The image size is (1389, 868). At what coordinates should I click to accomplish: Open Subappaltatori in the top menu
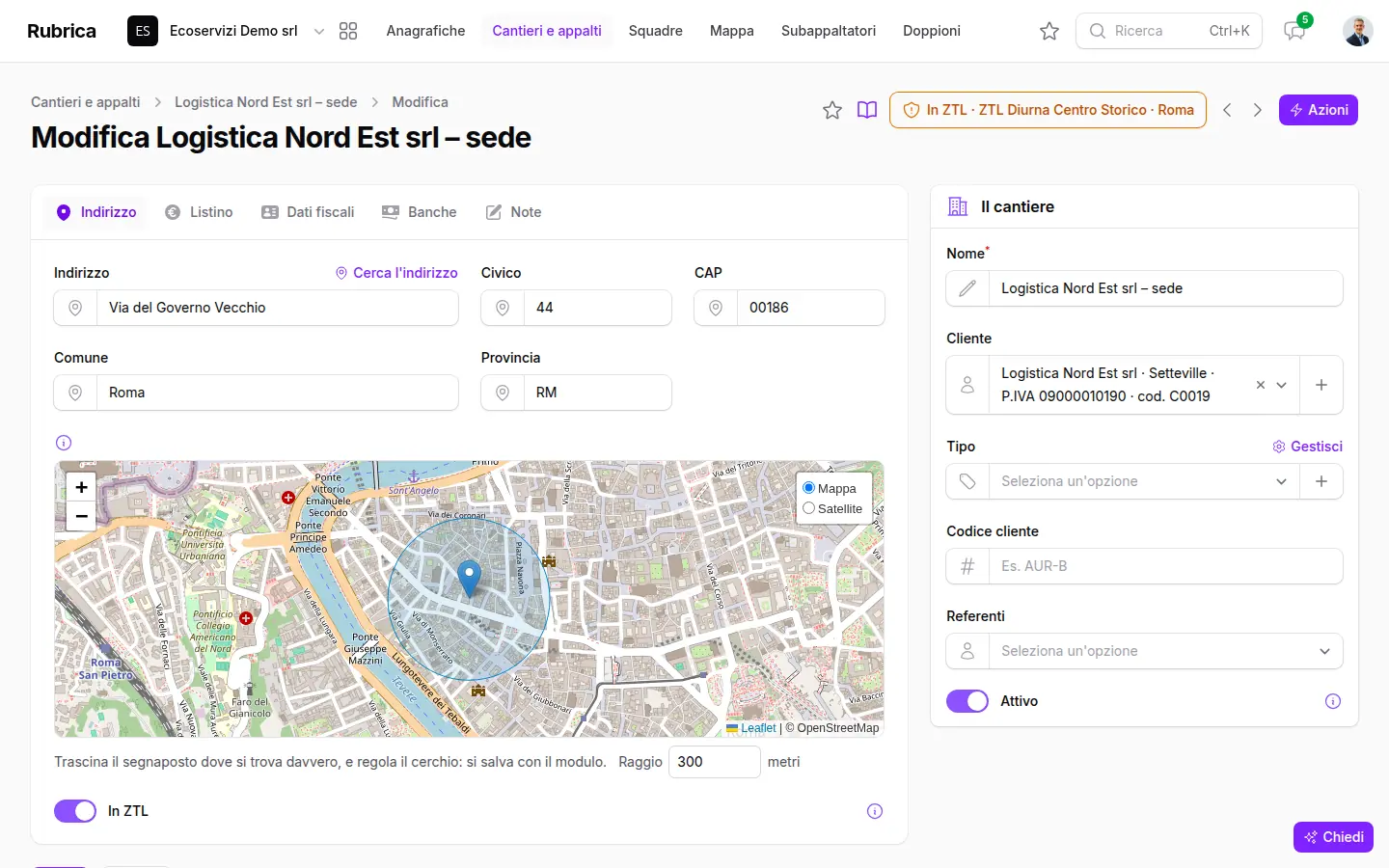pos(829,31)
